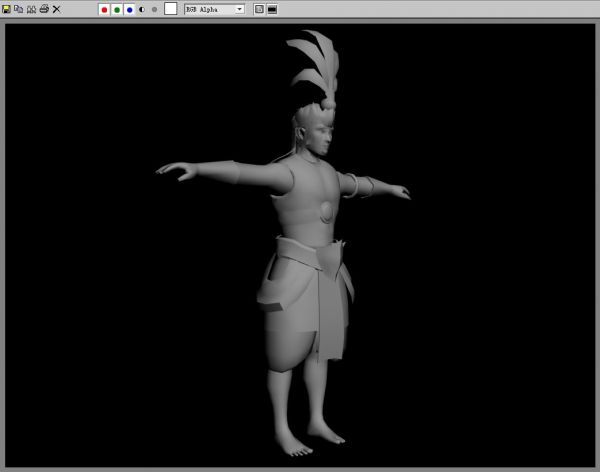600x472 pixels.
Task: Click the white color swatch
Action: pyautogui.click(x=170, y=8)
